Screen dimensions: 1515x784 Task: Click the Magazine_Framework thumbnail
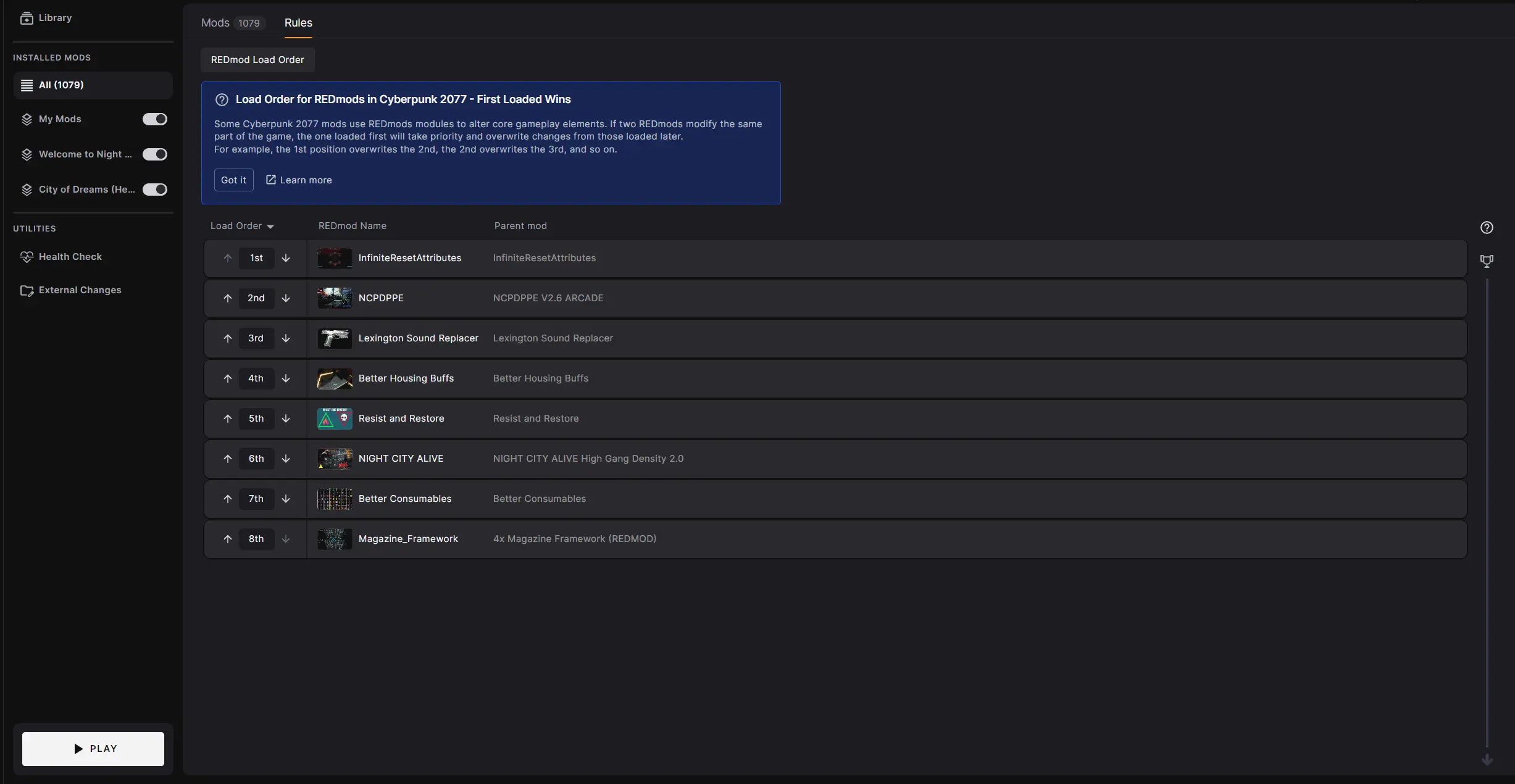point(335,539)
